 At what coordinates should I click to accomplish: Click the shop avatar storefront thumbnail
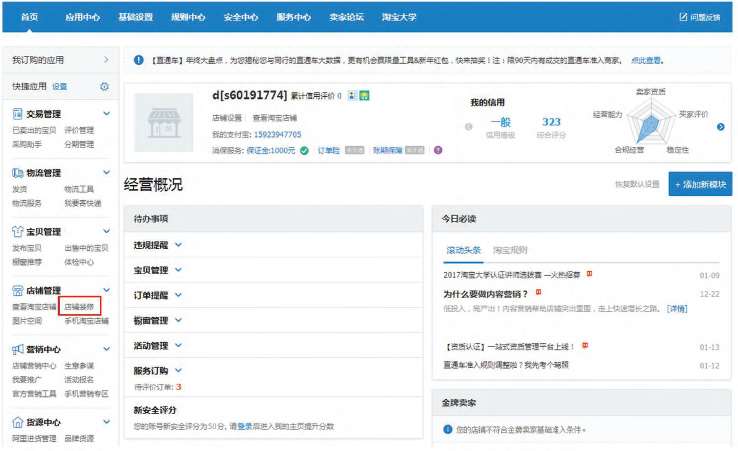169,122
